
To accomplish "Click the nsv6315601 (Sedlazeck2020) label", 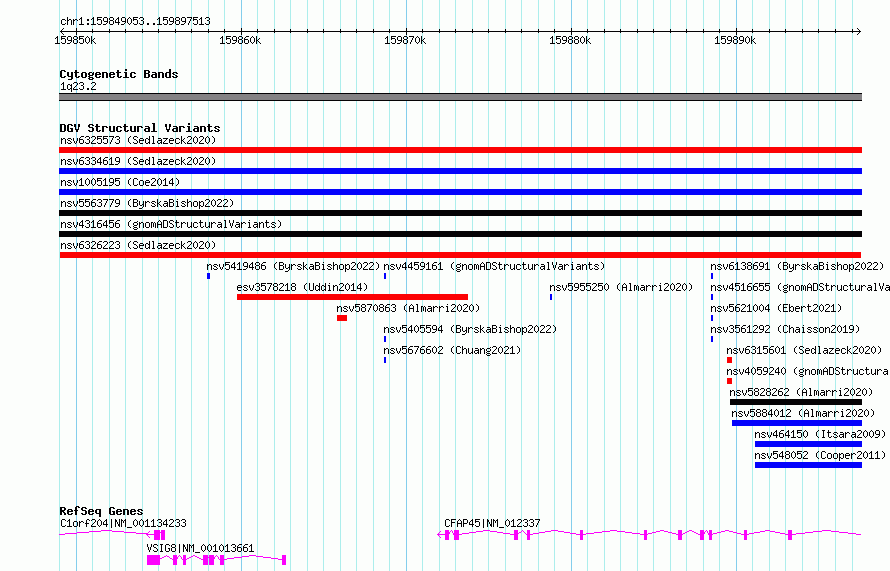I will (x=804, y=350).
